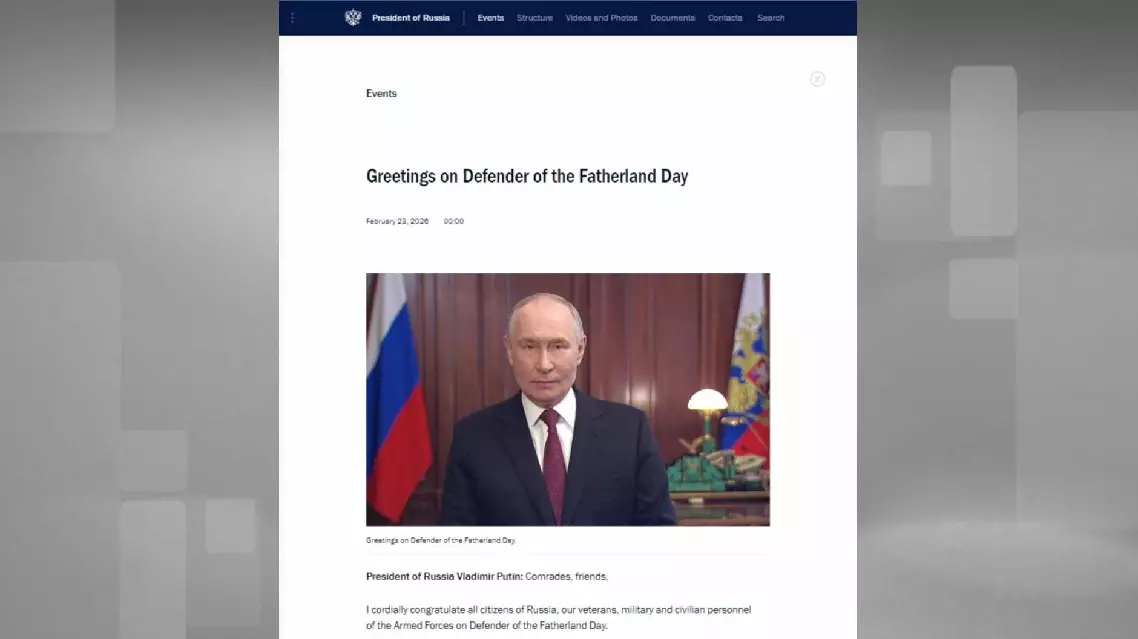Click the February 23 publication date

tap(397, 221)
